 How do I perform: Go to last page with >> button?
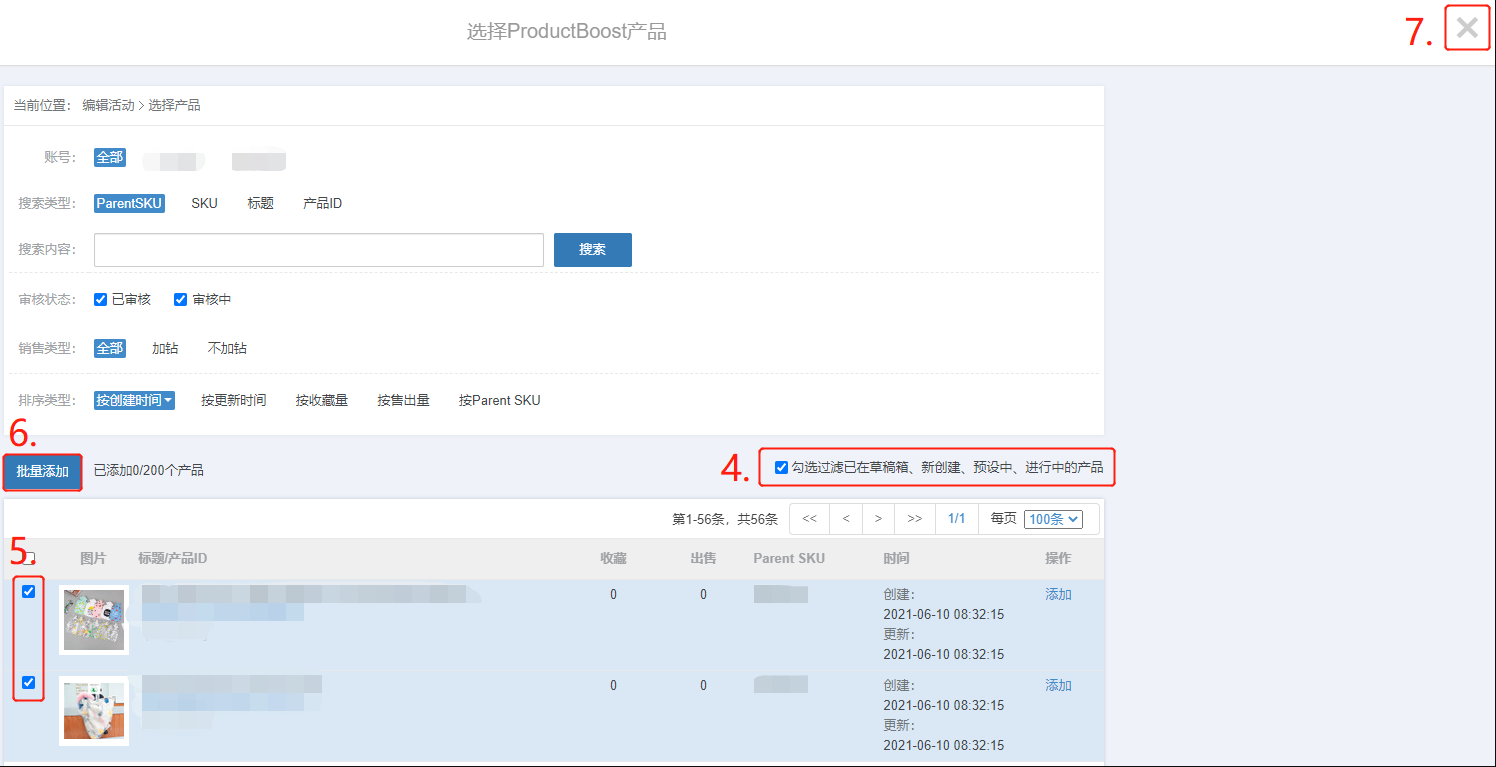tap(915, 519)
